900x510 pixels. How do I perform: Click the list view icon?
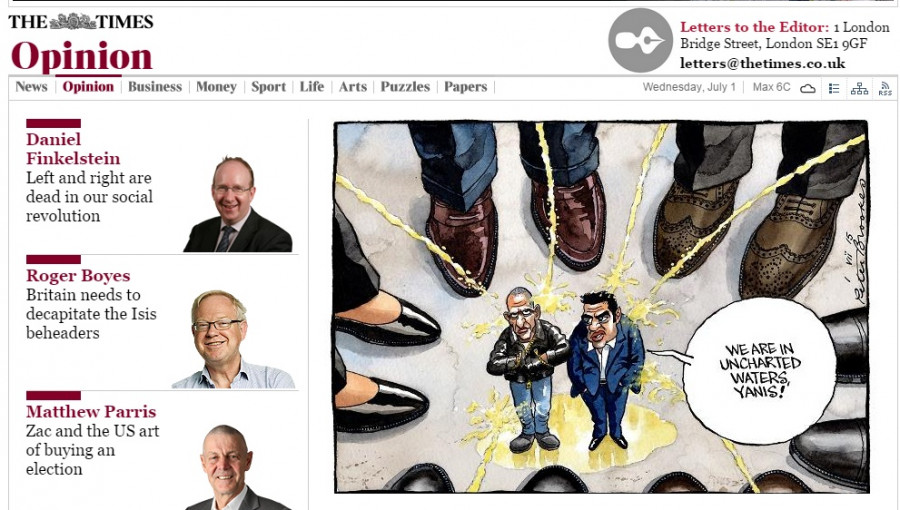click(x=834, y=88)
